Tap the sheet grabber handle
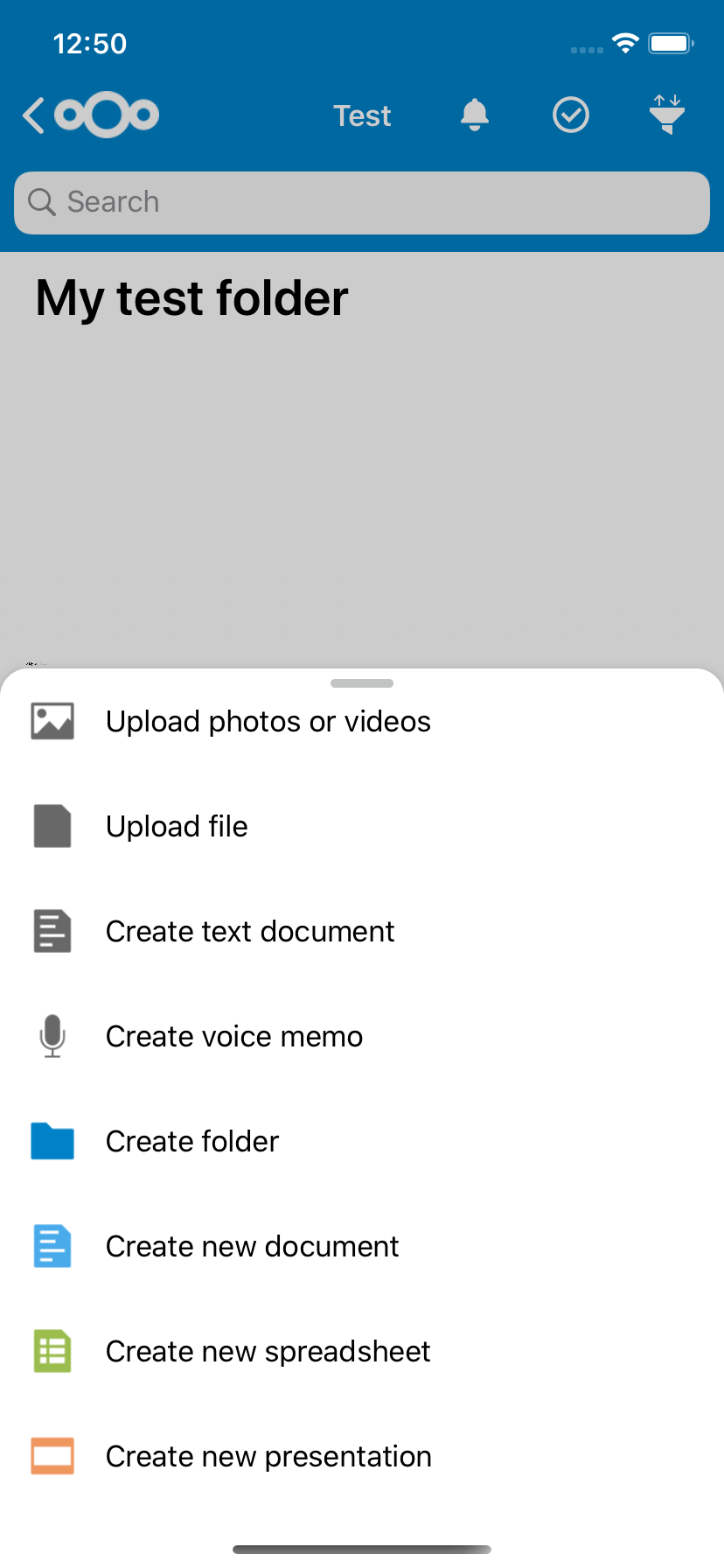This screenshot has height=1568, width=724. point(362,683)
